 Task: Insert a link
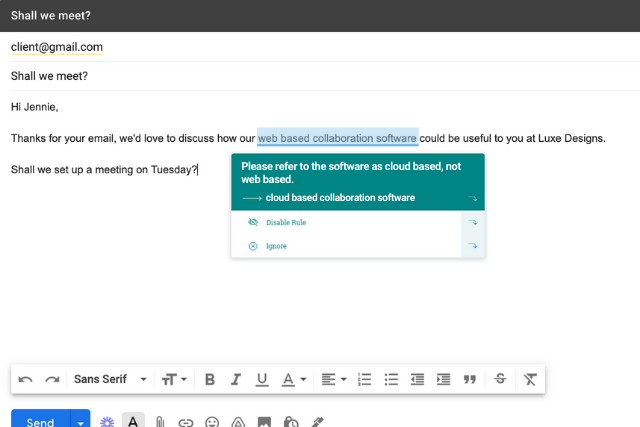[x=186, y=423]
